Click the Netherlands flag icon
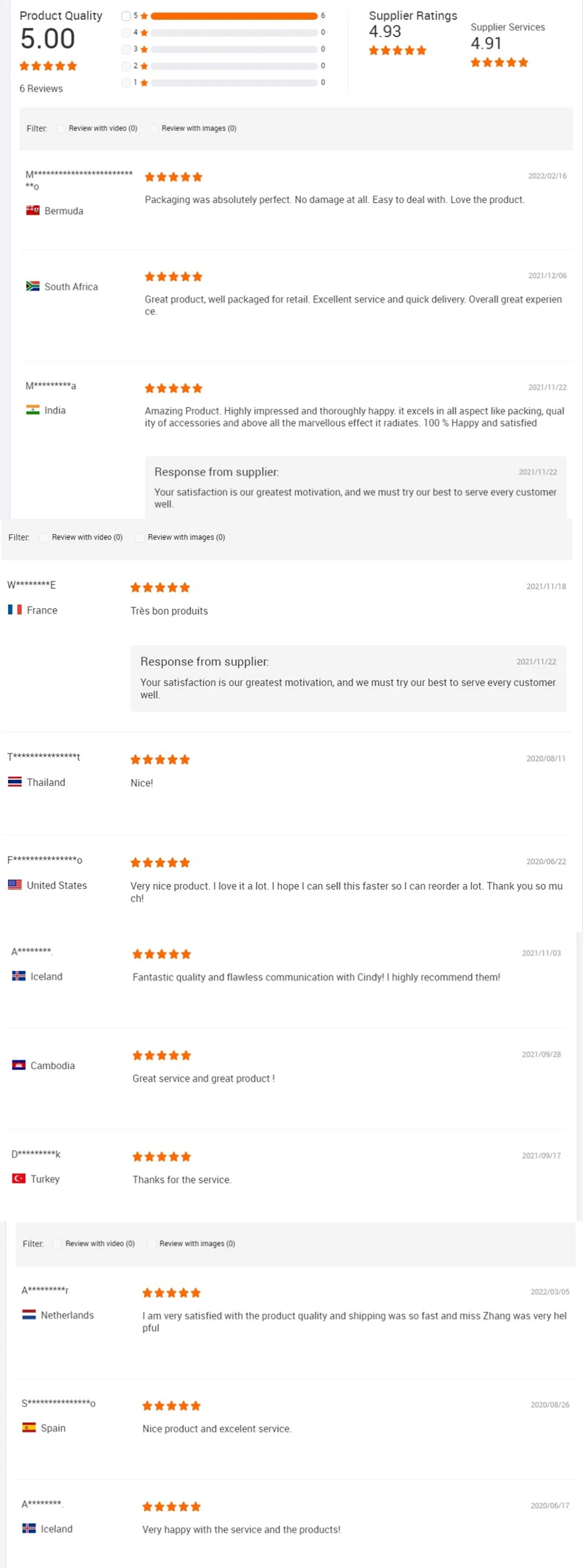The height and width of the screenshot is (1568, 583). click(29, 1315)
